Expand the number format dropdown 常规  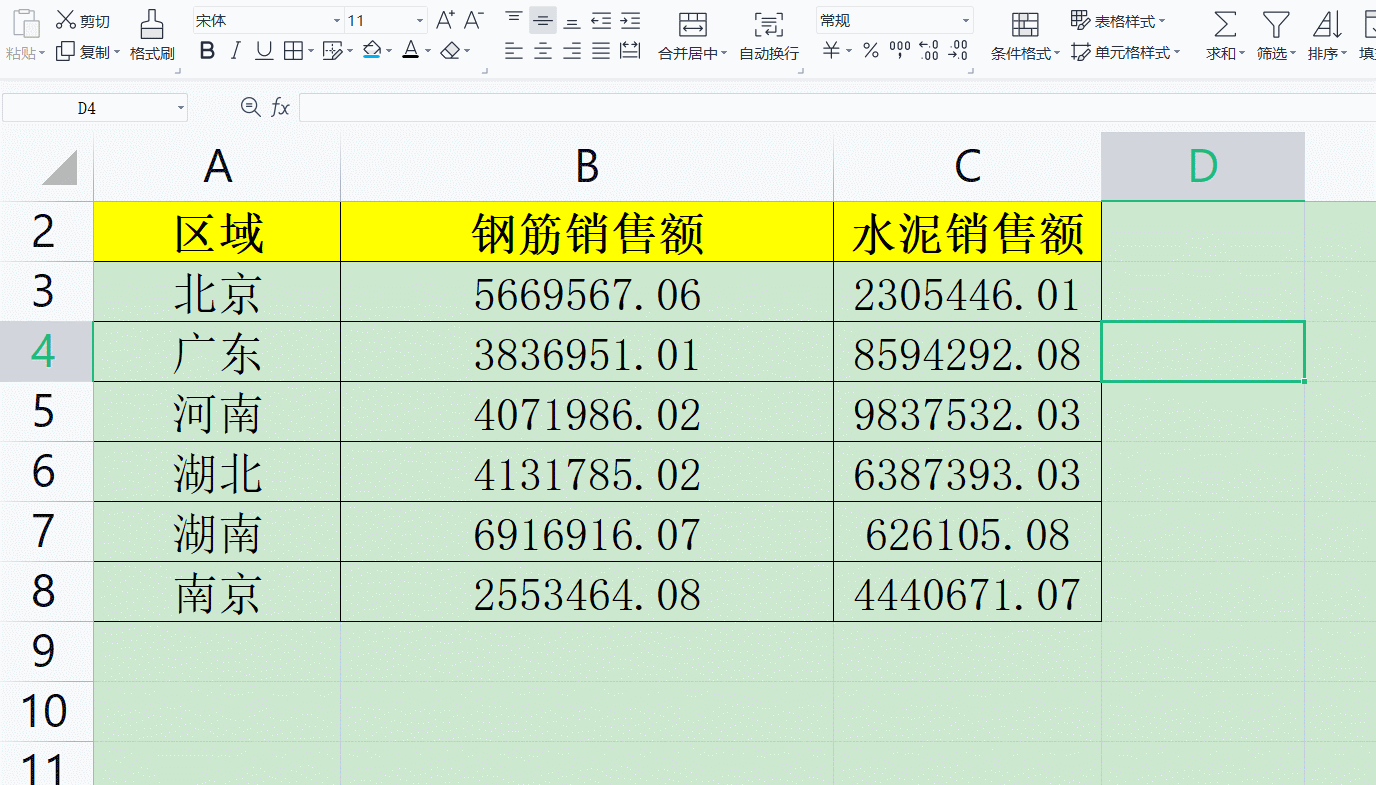[x=965, y=21]
